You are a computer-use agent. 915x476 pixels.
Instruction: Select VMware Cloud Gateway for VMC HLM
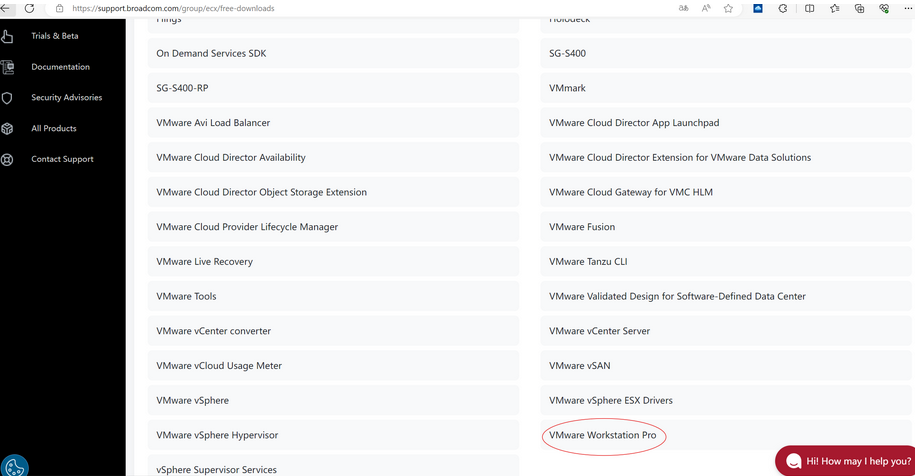[x=727, y=192]
